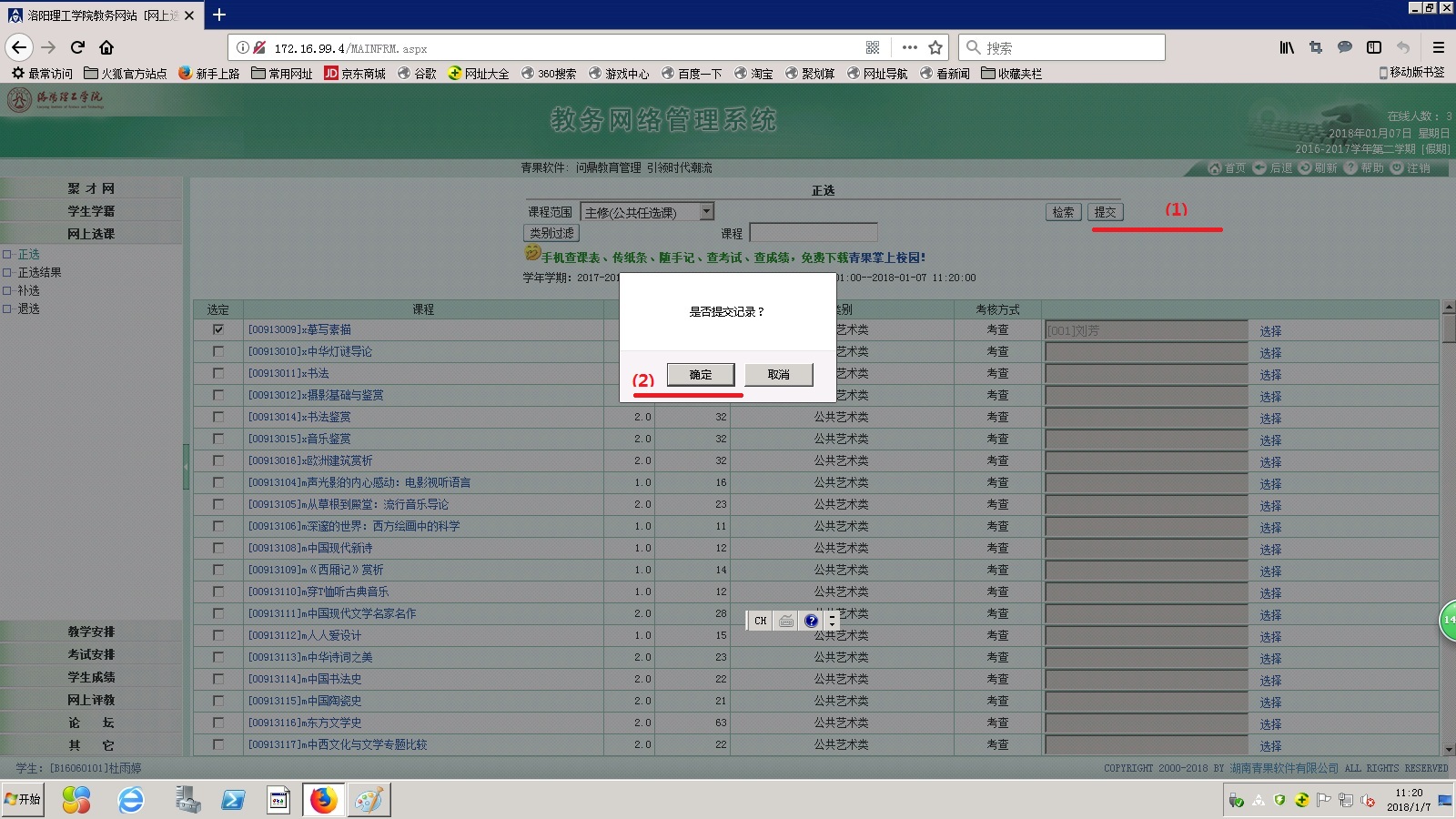Open the Firefox library icon
The image size is (1456, 819).
1286,47
